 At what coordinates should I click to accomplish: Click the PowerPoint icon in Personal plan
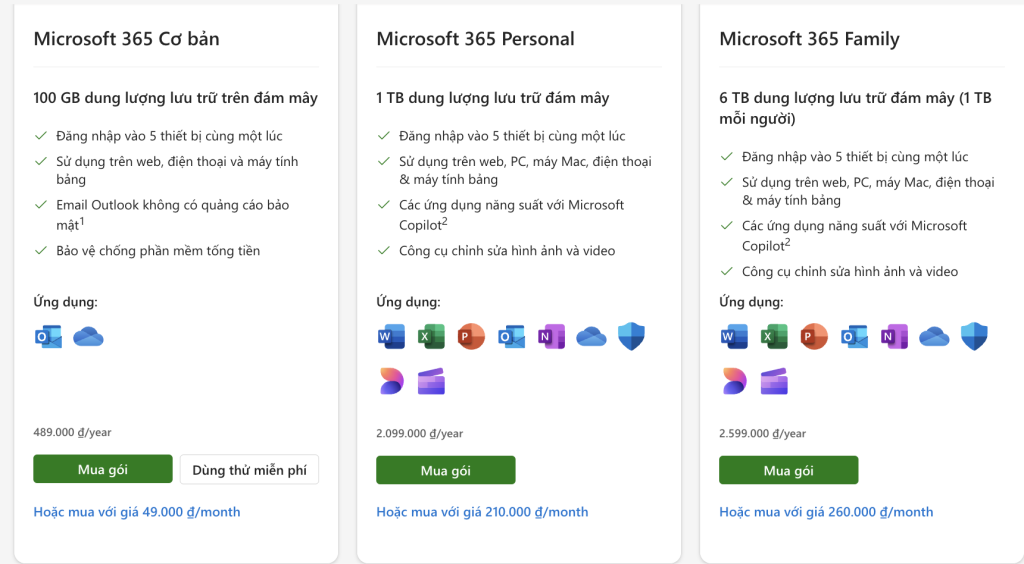pos(471,337)
